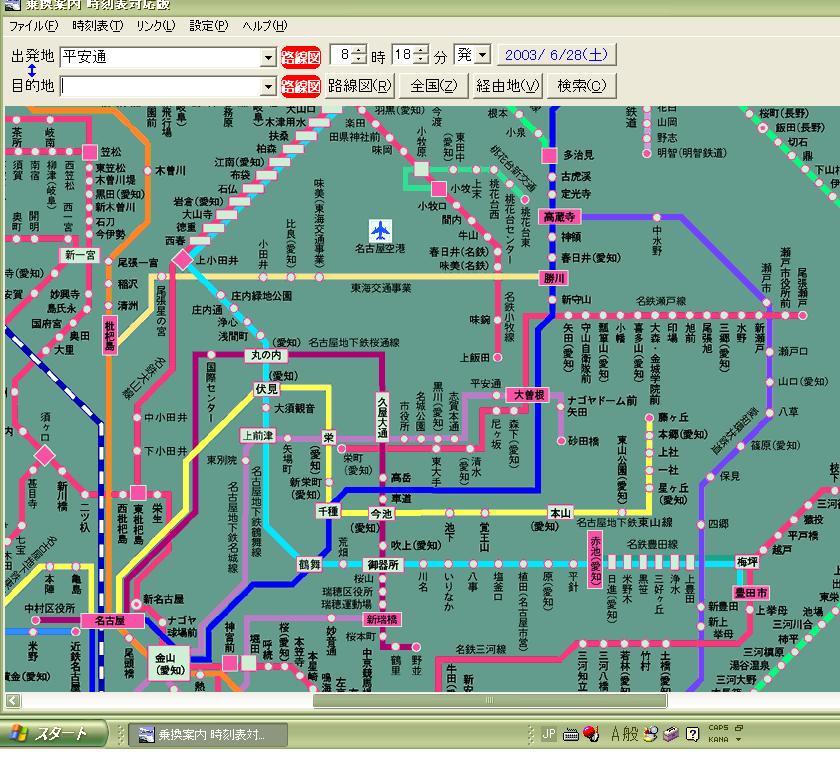
Task: Open the ファイル(F) menu
Action: 34,26
